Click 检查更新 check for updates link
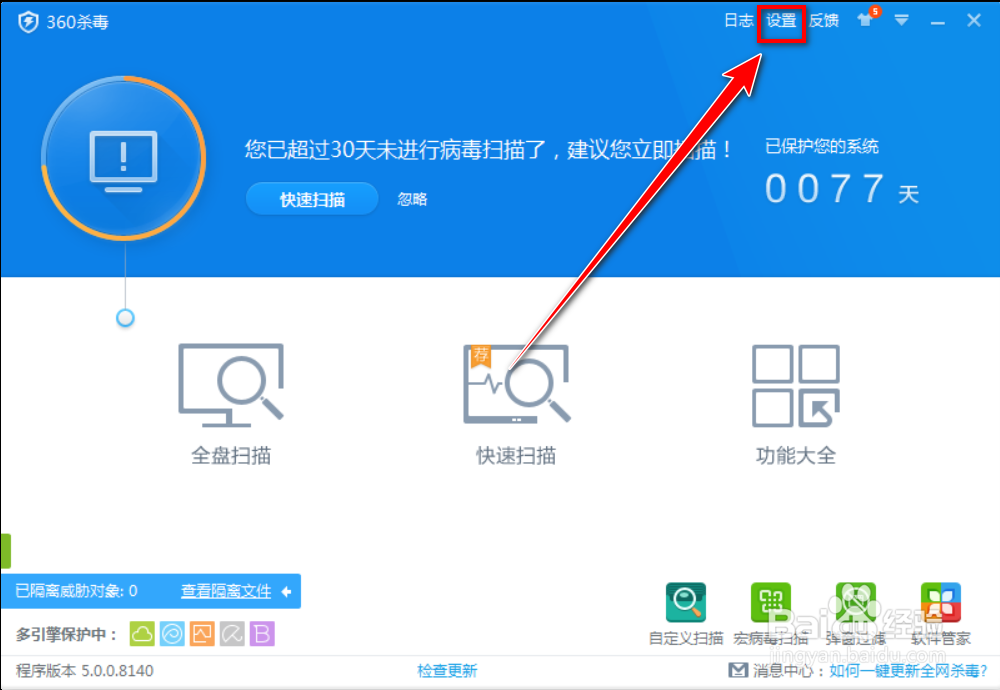This screenshot has height=690, width=1000. click(447, 671)
